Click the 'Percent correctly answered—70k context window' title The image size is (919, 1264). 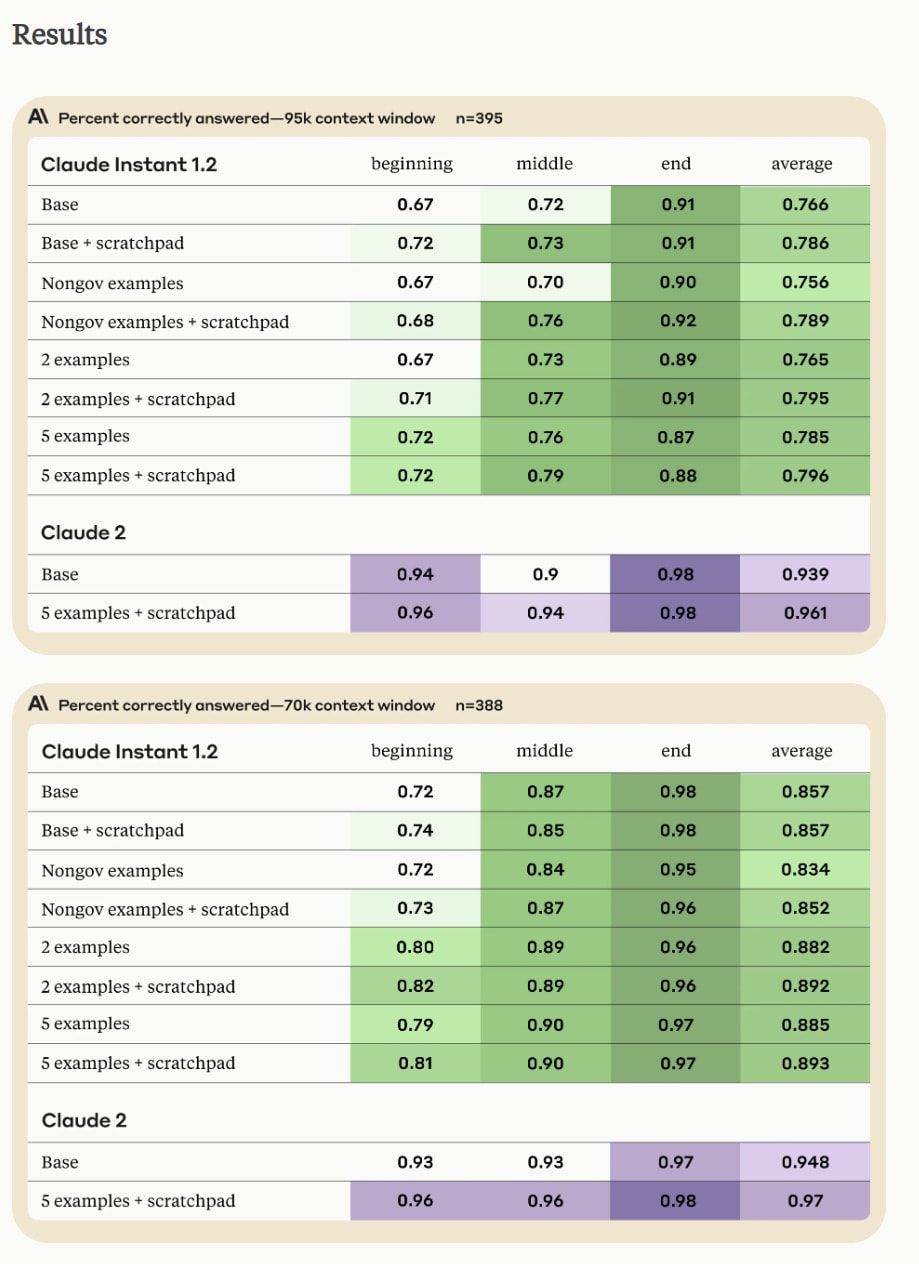click(x=246, y=705)
